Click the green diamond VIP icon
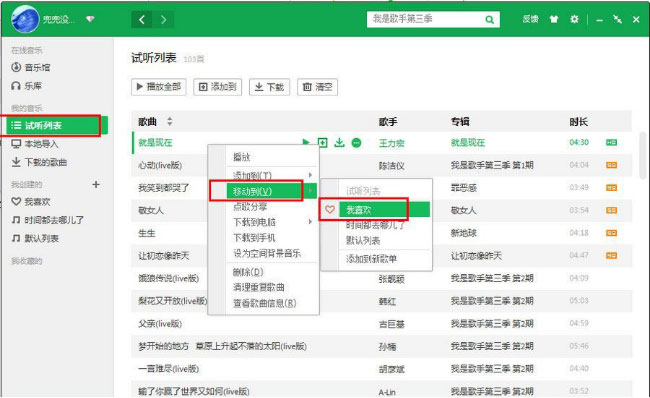Image resolution: width=650 pixels, height=398 pixels. click(90, 19)
